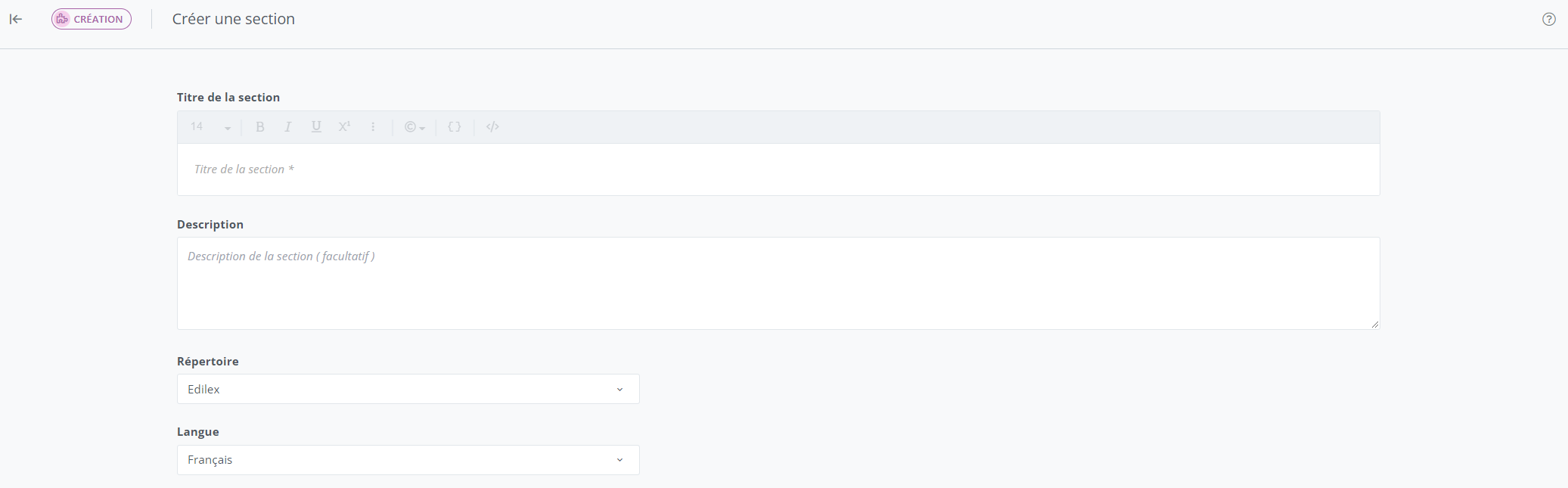This screenshot has width=1568, height=488.
Task: Click the CRÉATION badge
Action: [x=92, y=19]
